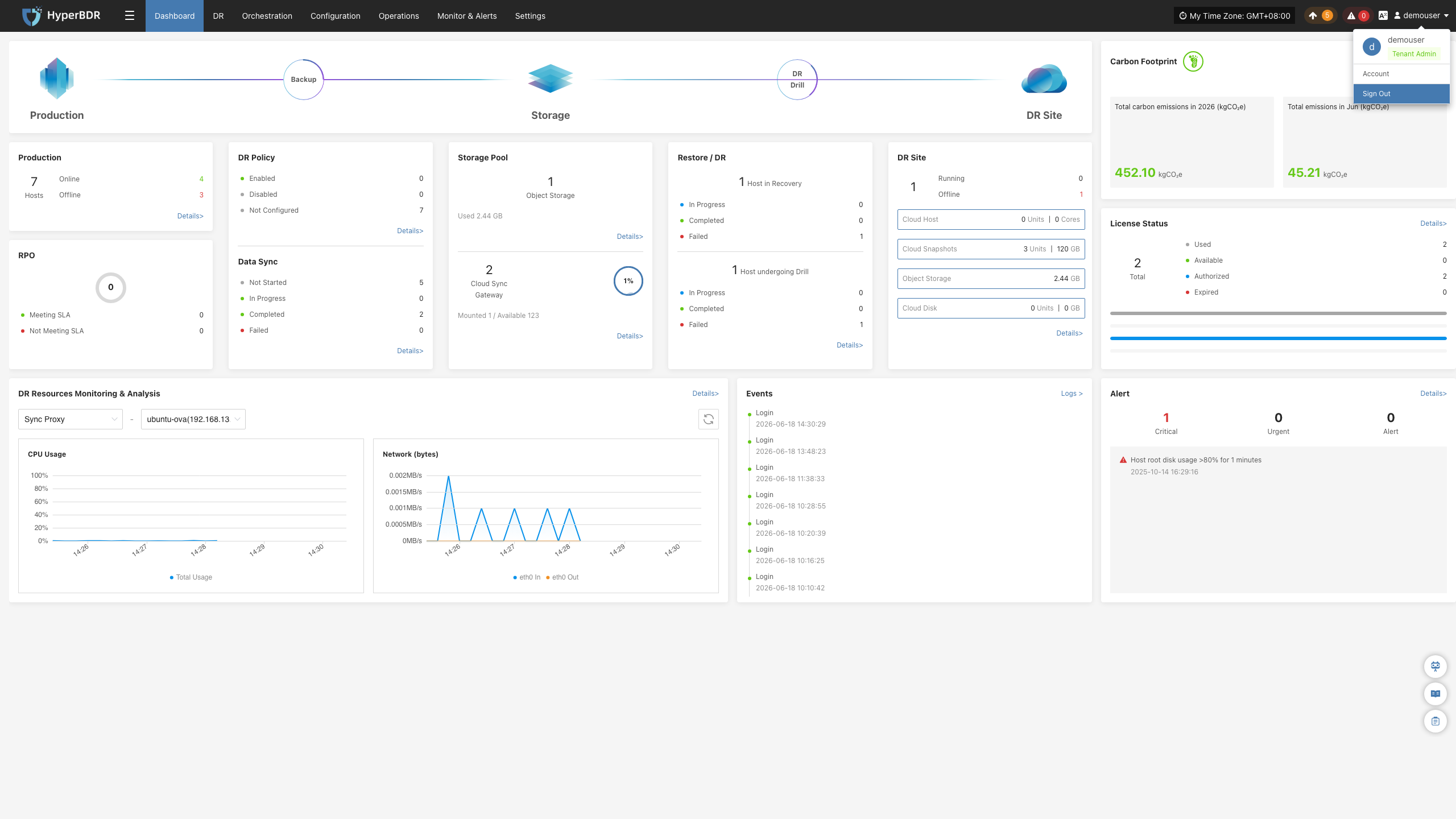
Task: Click the Cloud Snapshots resource box
Action: click(991, 249)
